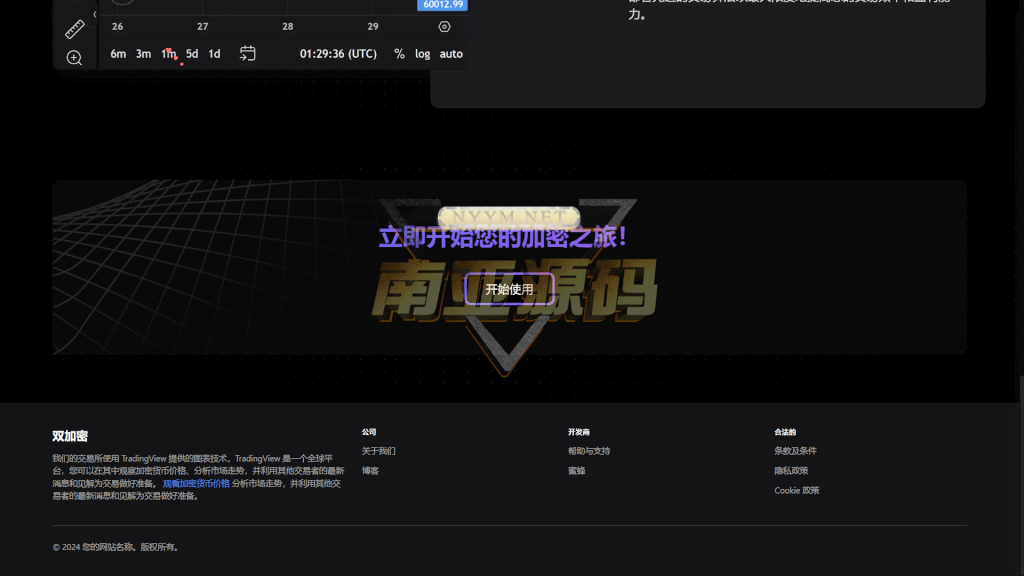The image size is (1024, 576).
Task: Toggle log scale on chart
Action: pyautogui.click(x=423, y=54)
